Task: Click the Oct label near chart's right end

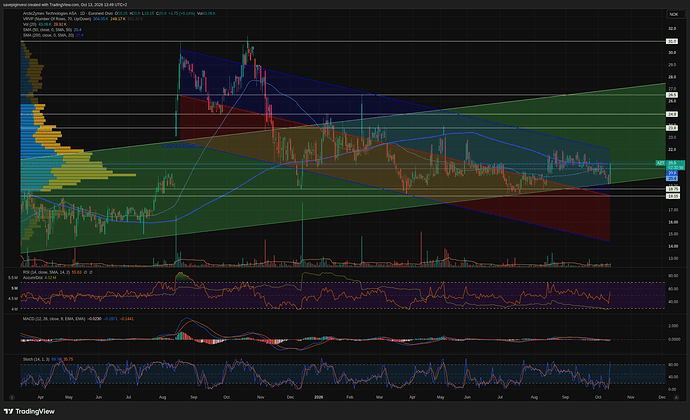Action: pyautogui.click(x=598, y=397)
